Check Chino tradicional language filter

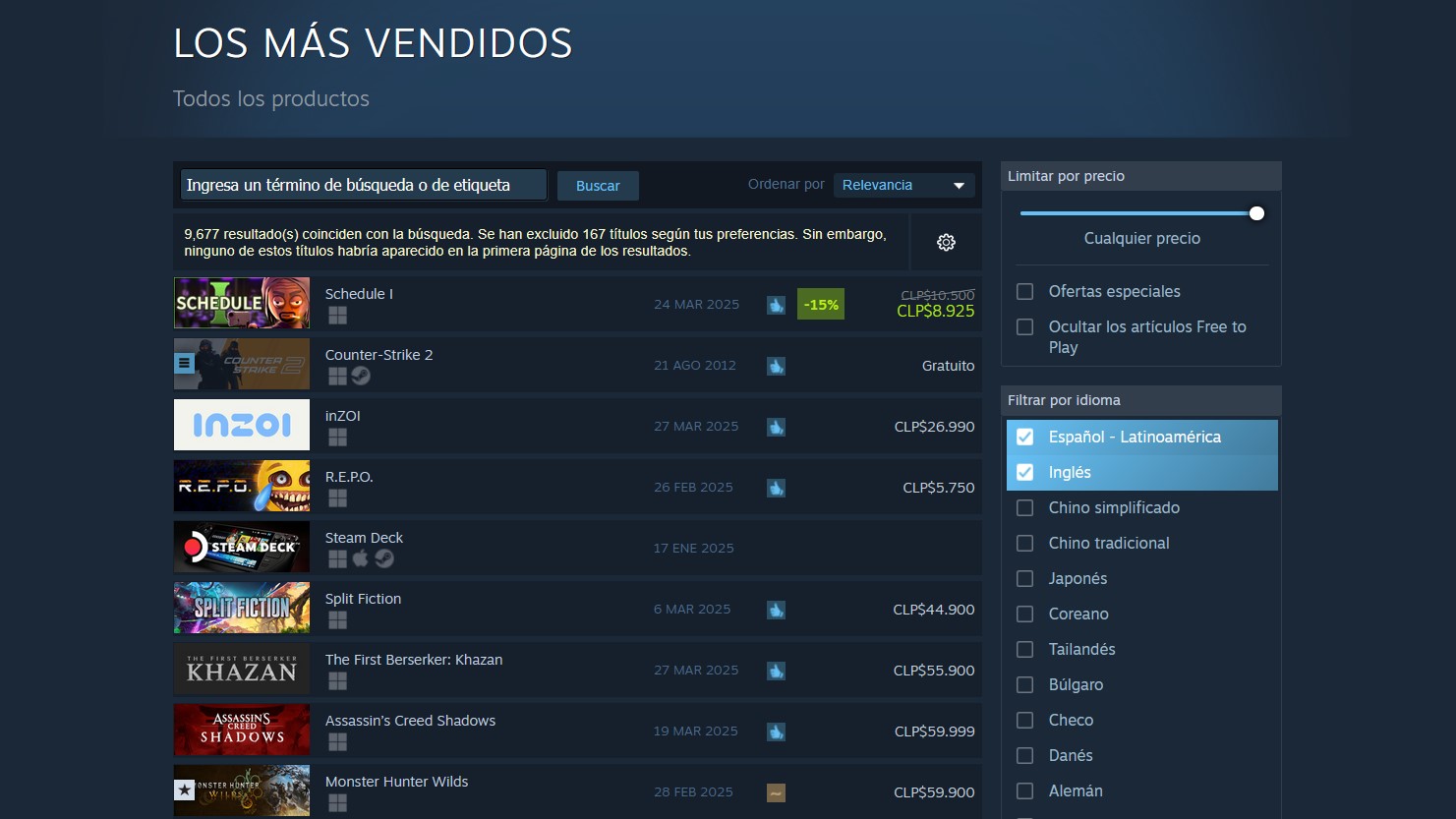(x=1024, y=543)
